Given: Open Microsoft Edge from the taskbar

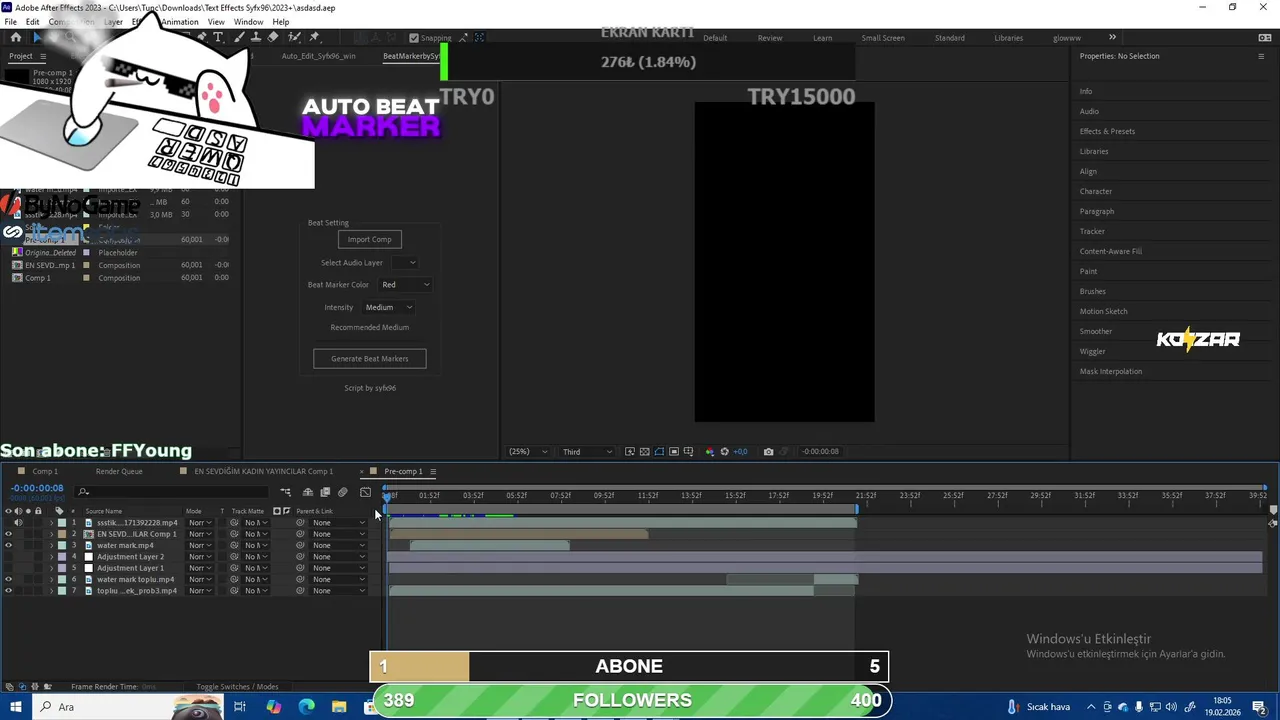Looking at the screenshot, I should tap(306, 707).
